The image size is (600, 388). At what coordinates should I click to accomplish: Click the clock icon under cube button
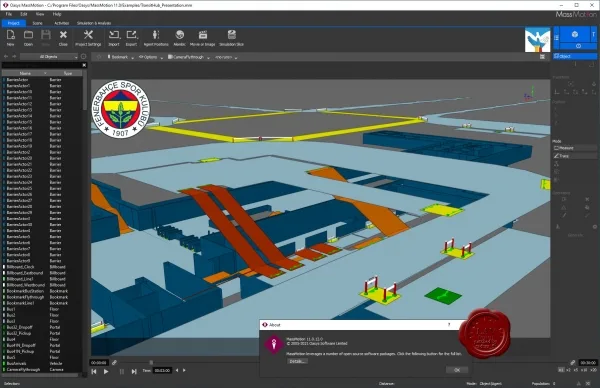(578, 46)
